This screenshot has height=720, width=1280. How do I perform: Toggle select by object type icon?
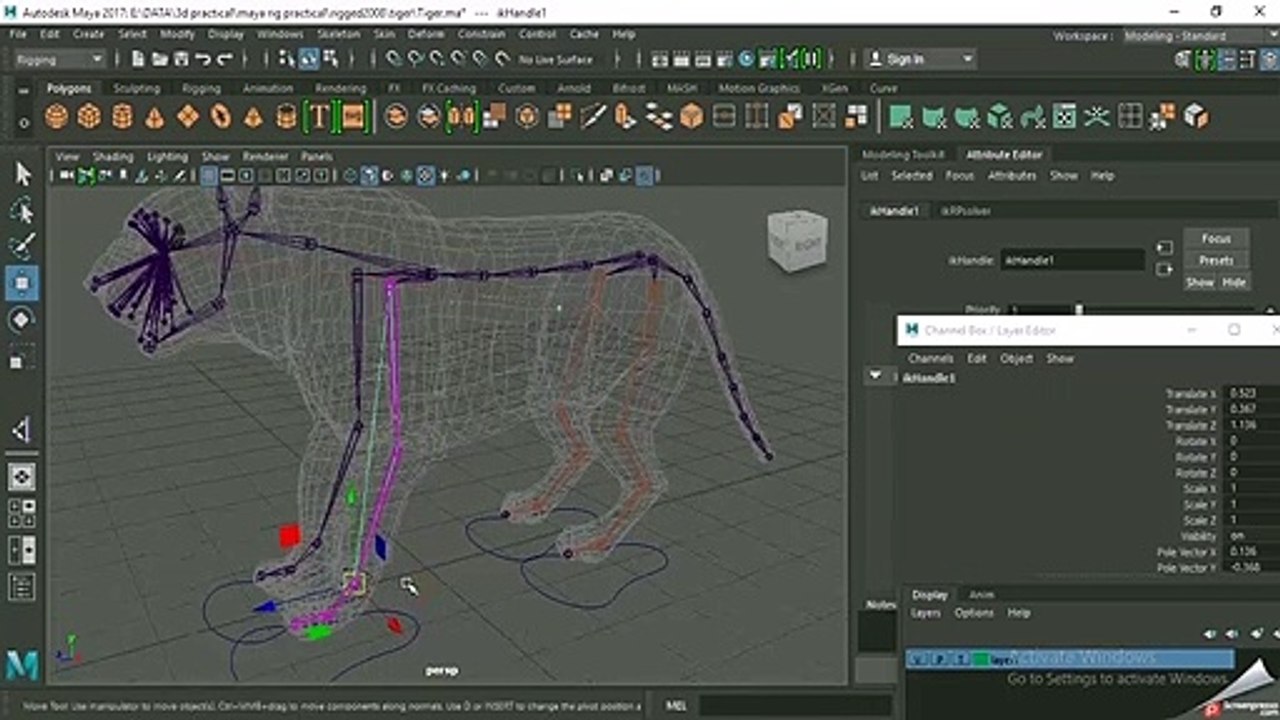309,59
